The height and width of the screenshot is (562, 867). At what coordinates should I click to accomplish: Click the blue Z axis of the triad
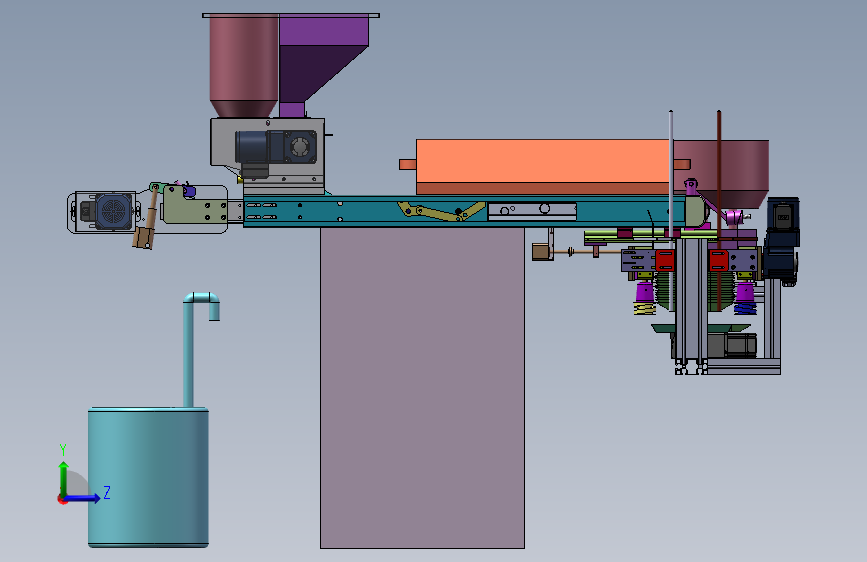(x=83, y=498)
